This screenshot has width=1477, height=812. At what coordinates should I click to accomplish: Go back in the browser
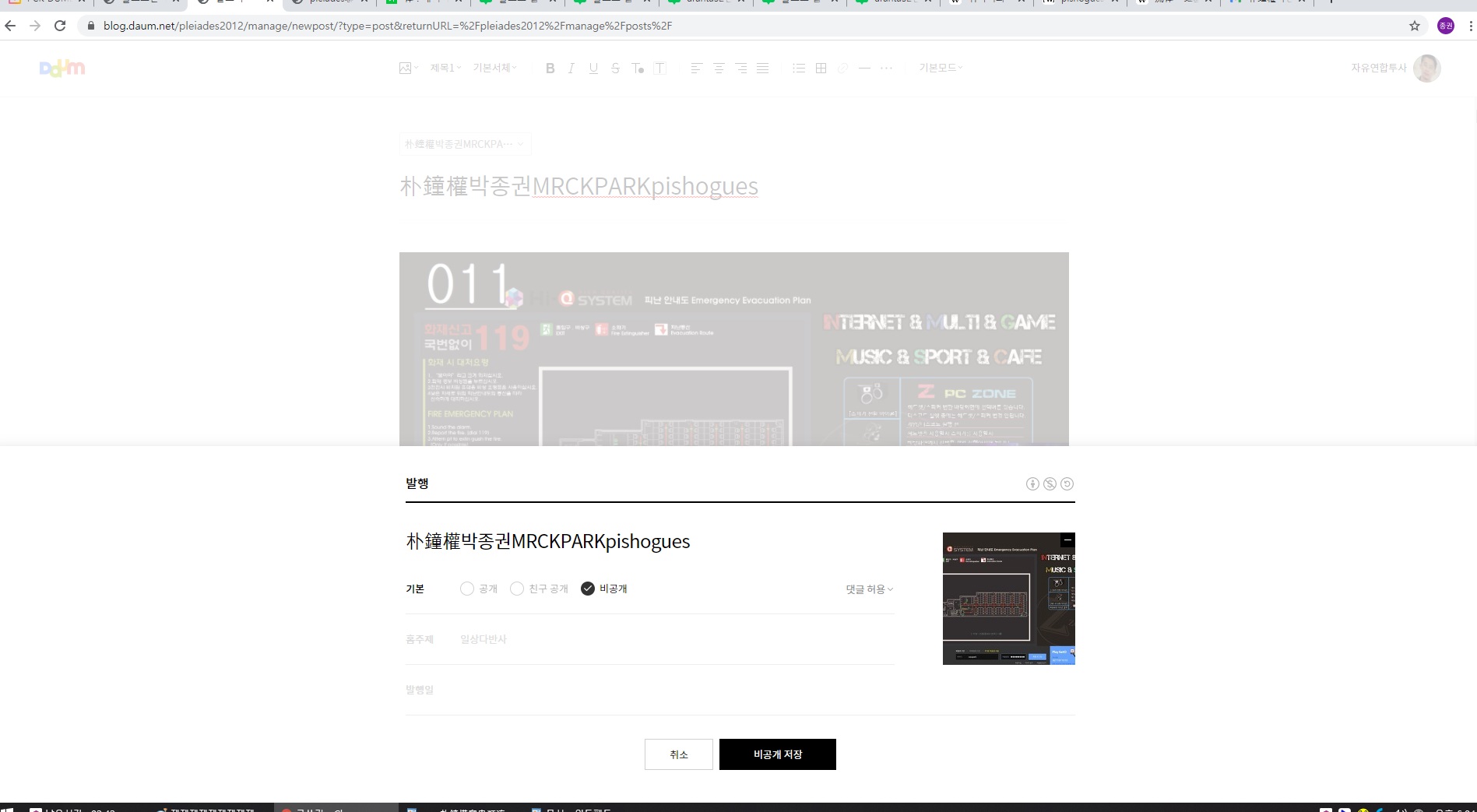10,26
